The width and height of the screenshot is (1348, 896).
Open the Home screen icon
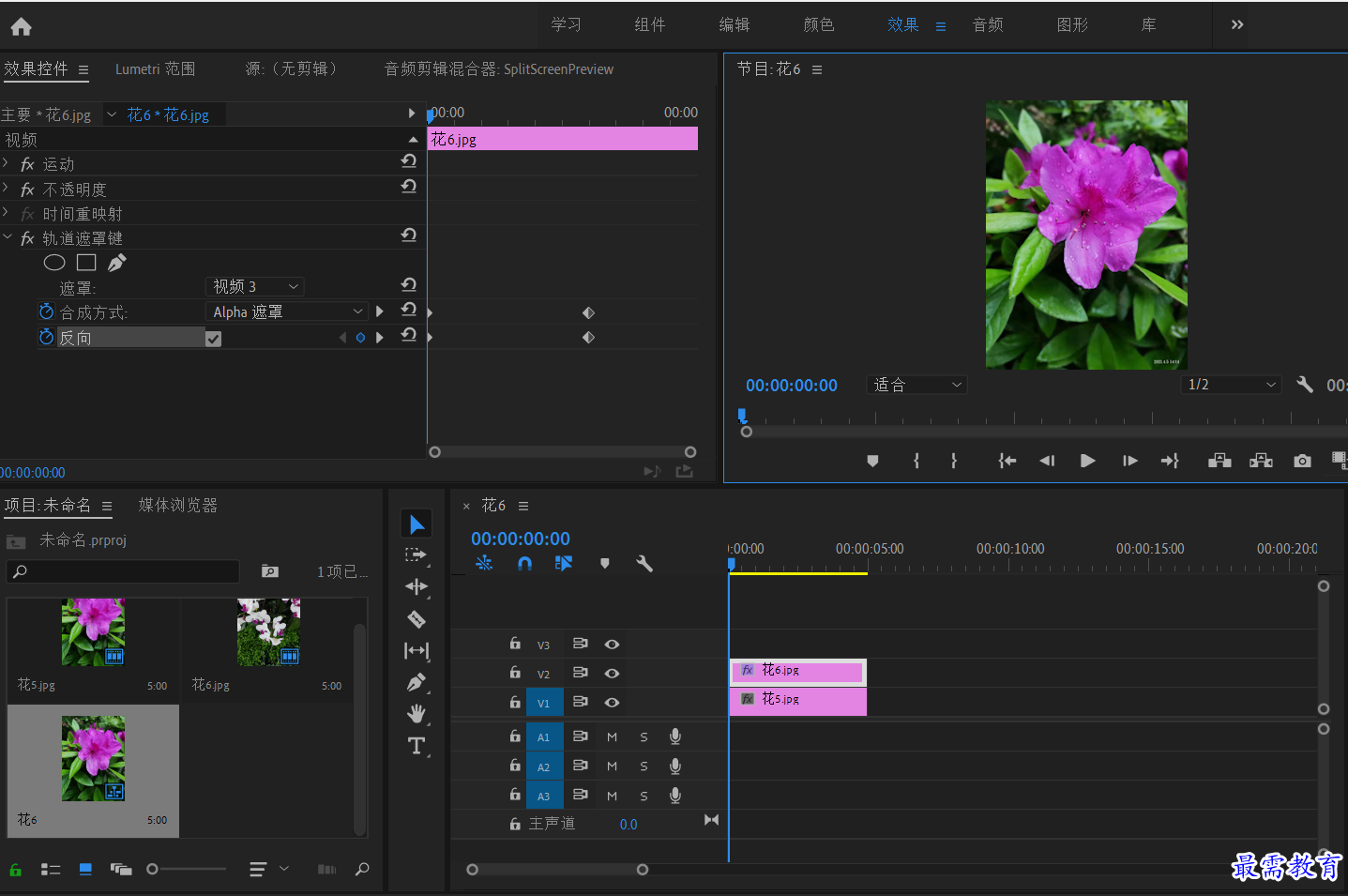(x=21, y=26)
